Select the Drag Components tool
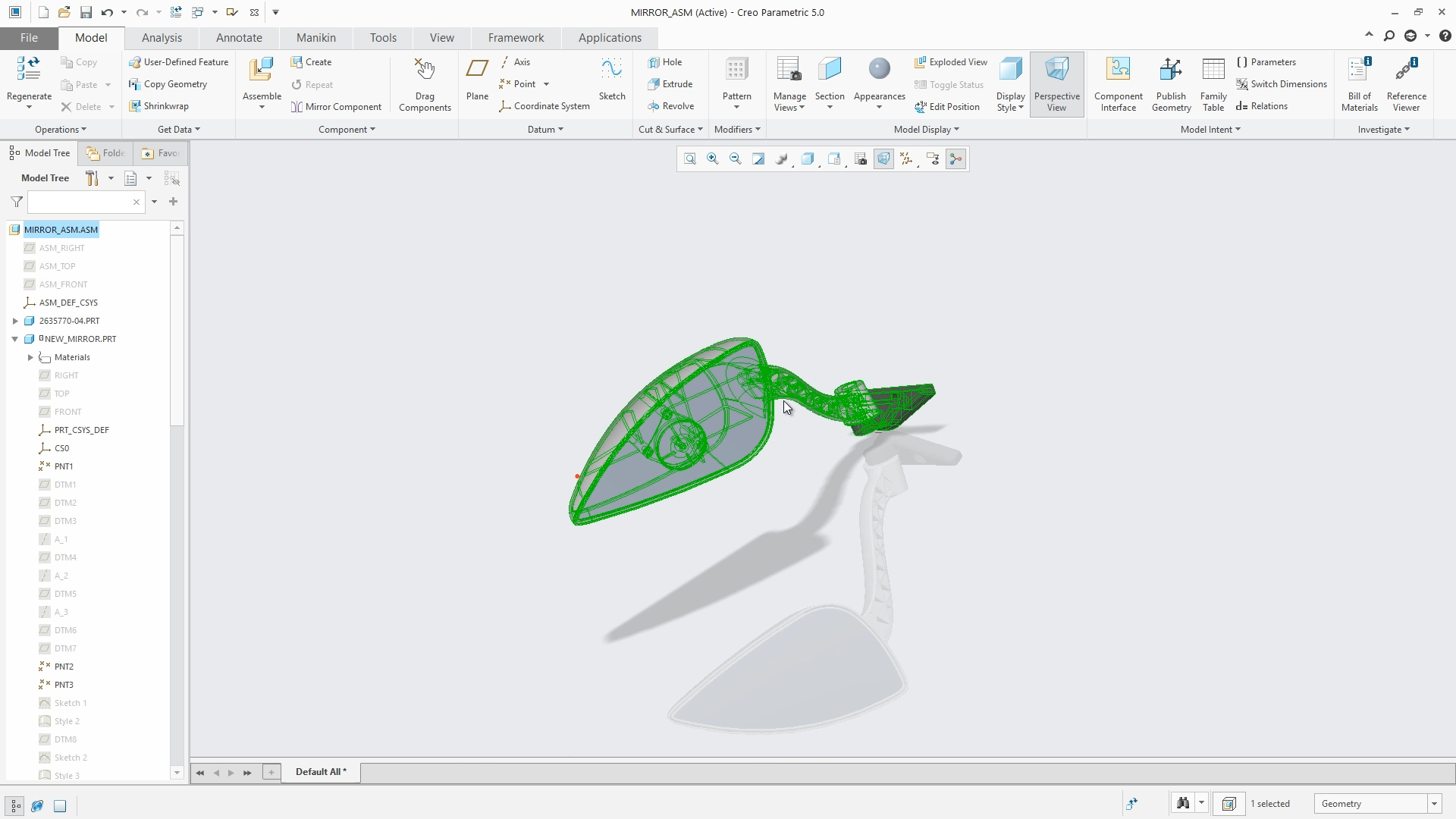The image size is (1456, 819). click(x=425, y=83)
